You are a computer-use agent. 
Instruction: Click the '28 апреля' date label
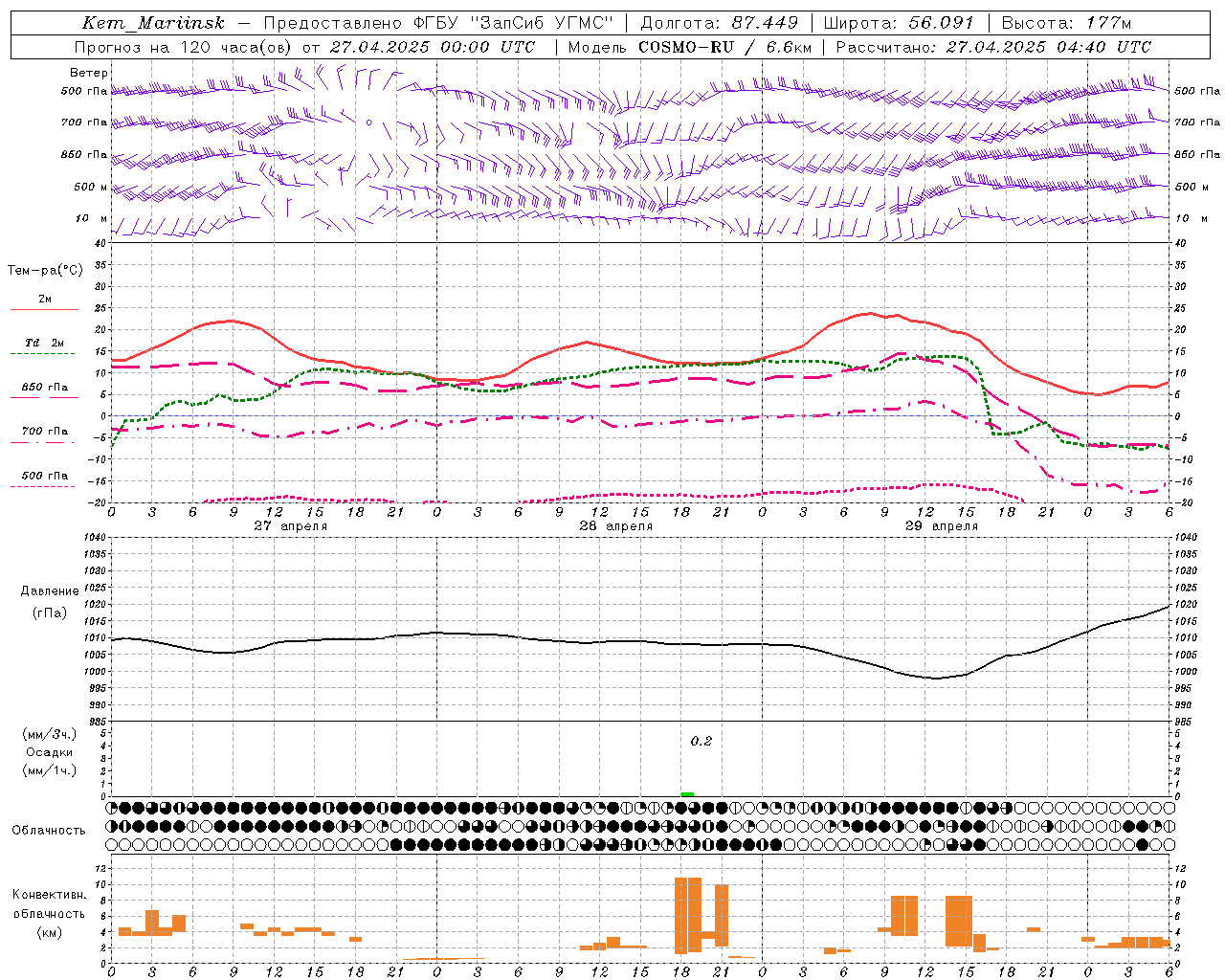[616, 526]
